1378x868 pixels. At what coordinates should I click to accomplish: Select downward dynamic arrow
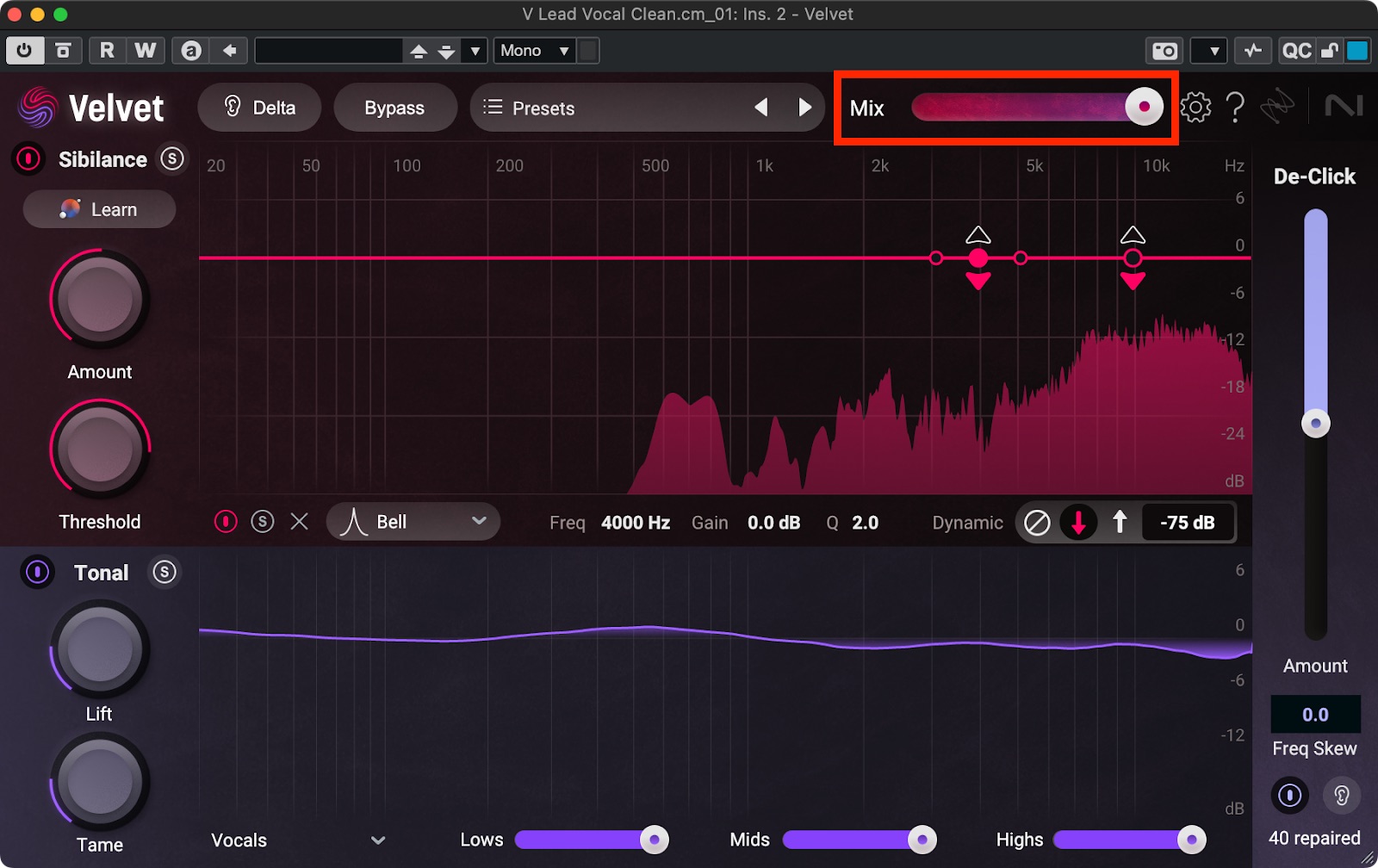click(1078, 522)
